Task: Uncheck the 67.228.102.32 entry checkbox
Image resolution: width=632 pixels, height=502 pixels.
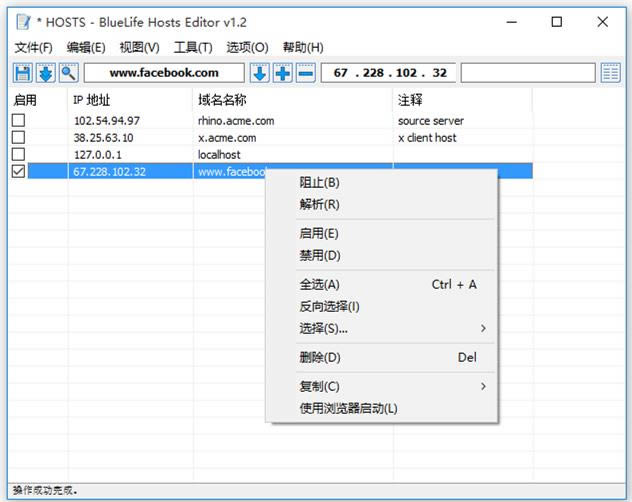Action: 19,171
